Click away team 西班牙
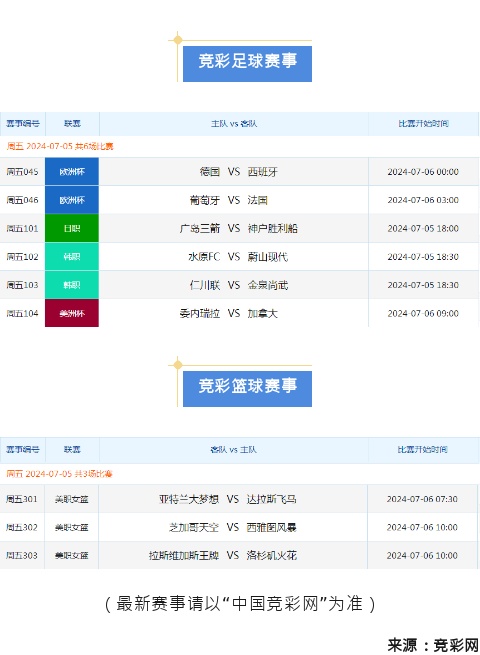 pos(262,172)
